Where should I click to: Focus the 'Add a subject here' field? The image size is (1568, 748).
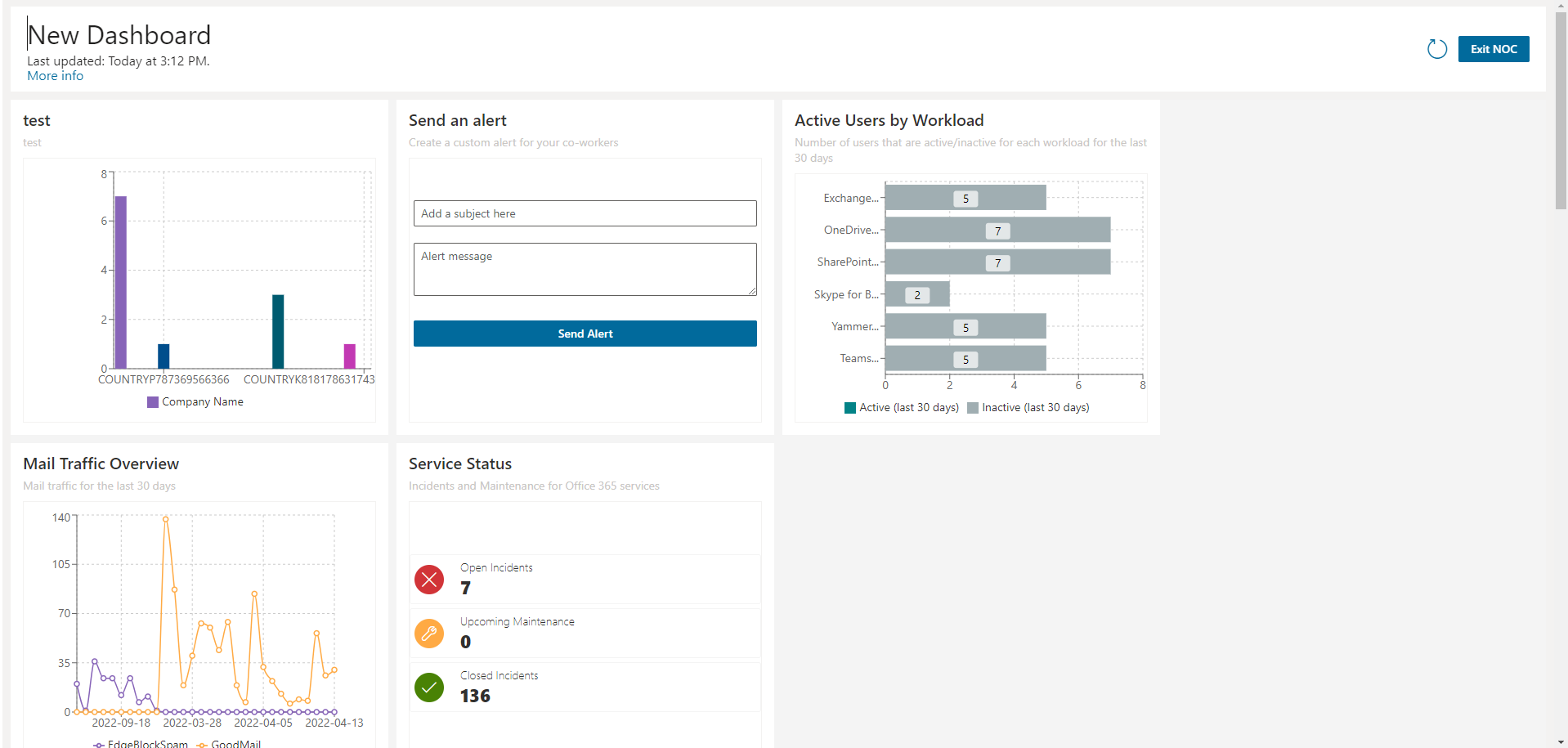click(x=585, y=213)
